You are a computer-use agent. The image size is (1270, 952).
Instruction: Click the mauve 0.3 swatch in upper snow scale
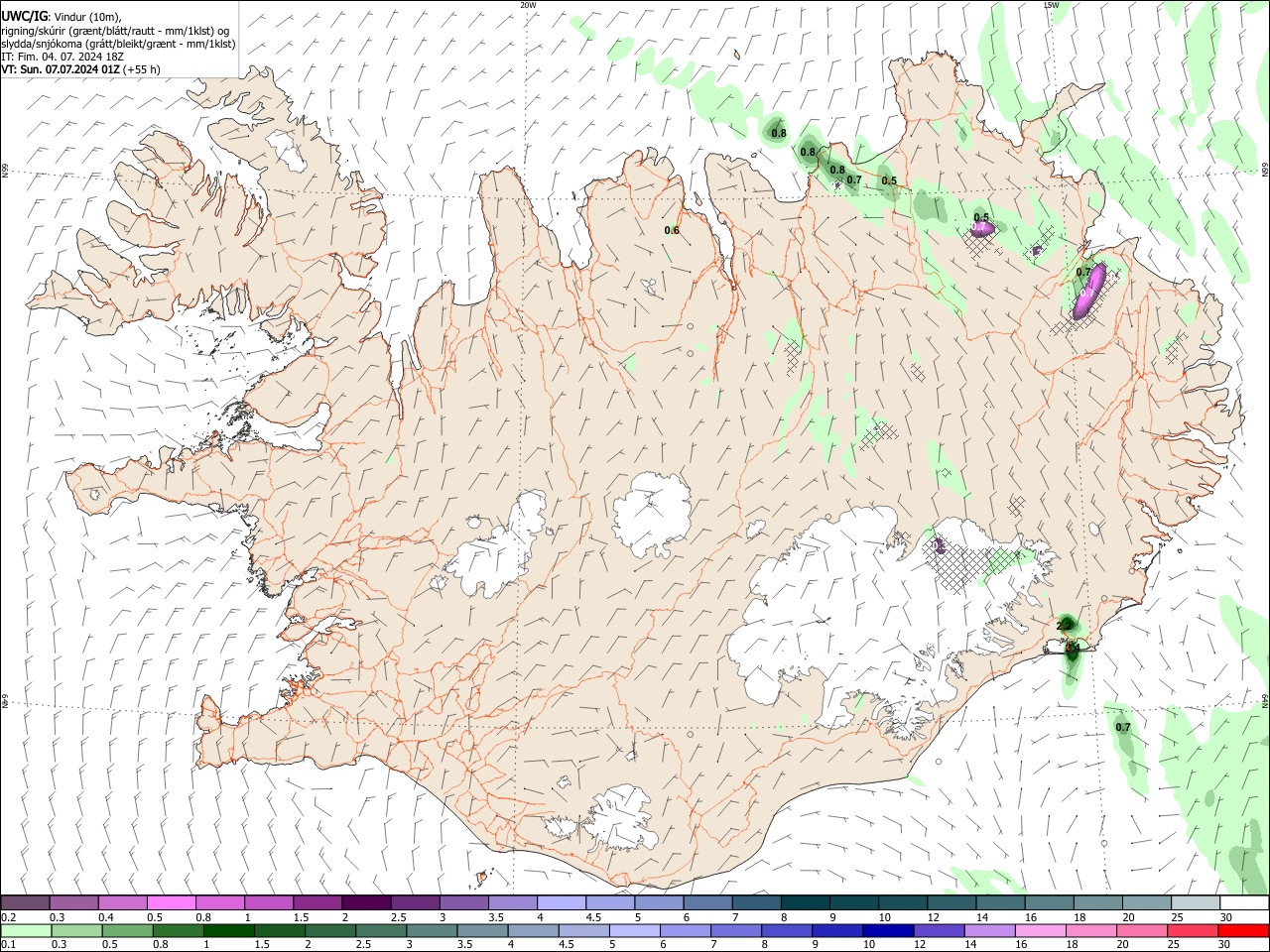[x=73, y=902]
